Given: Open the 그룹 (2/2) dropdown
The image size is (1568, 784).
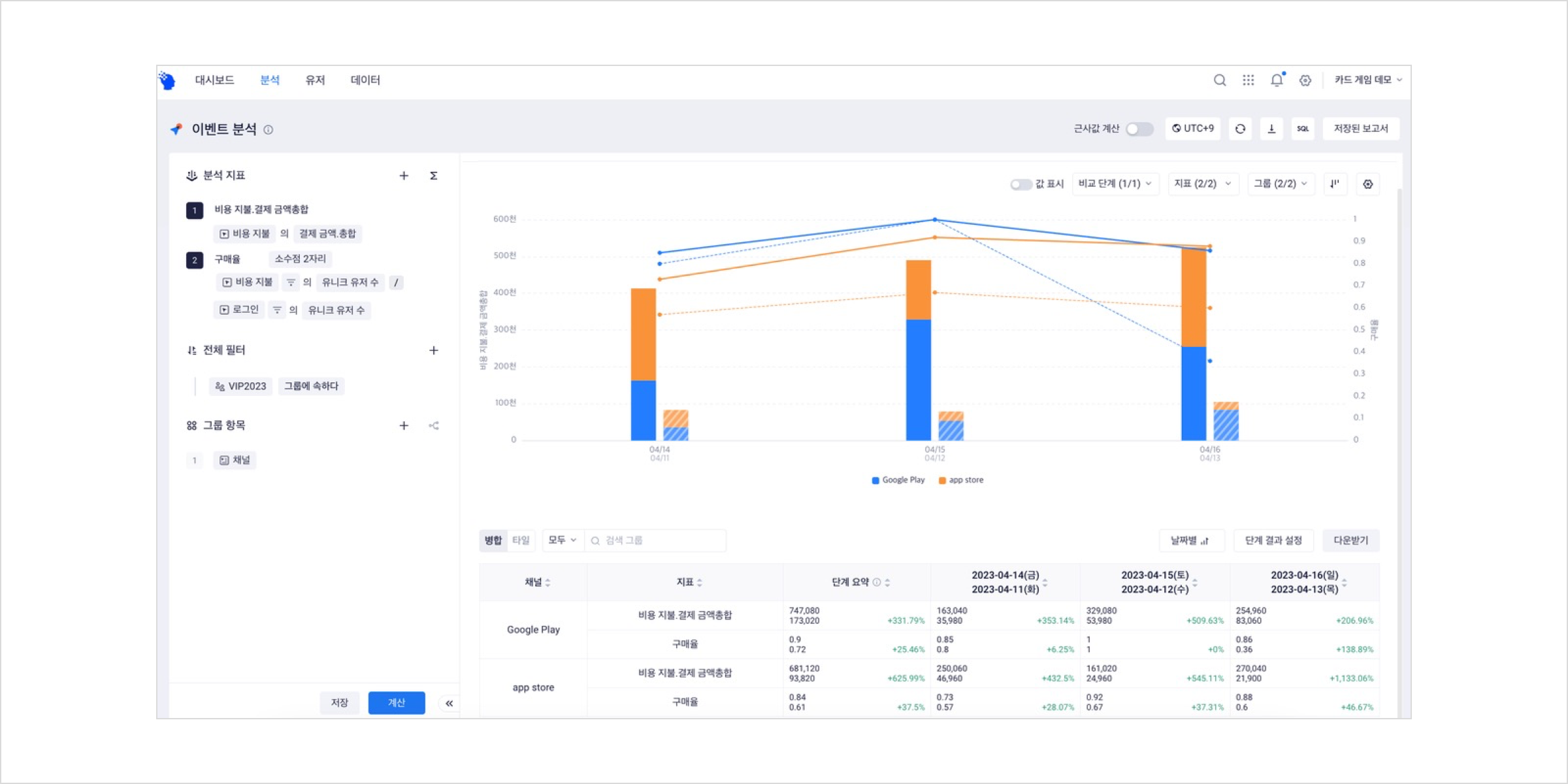Looking at the screenshot, I should click(x=1281, y=184).
